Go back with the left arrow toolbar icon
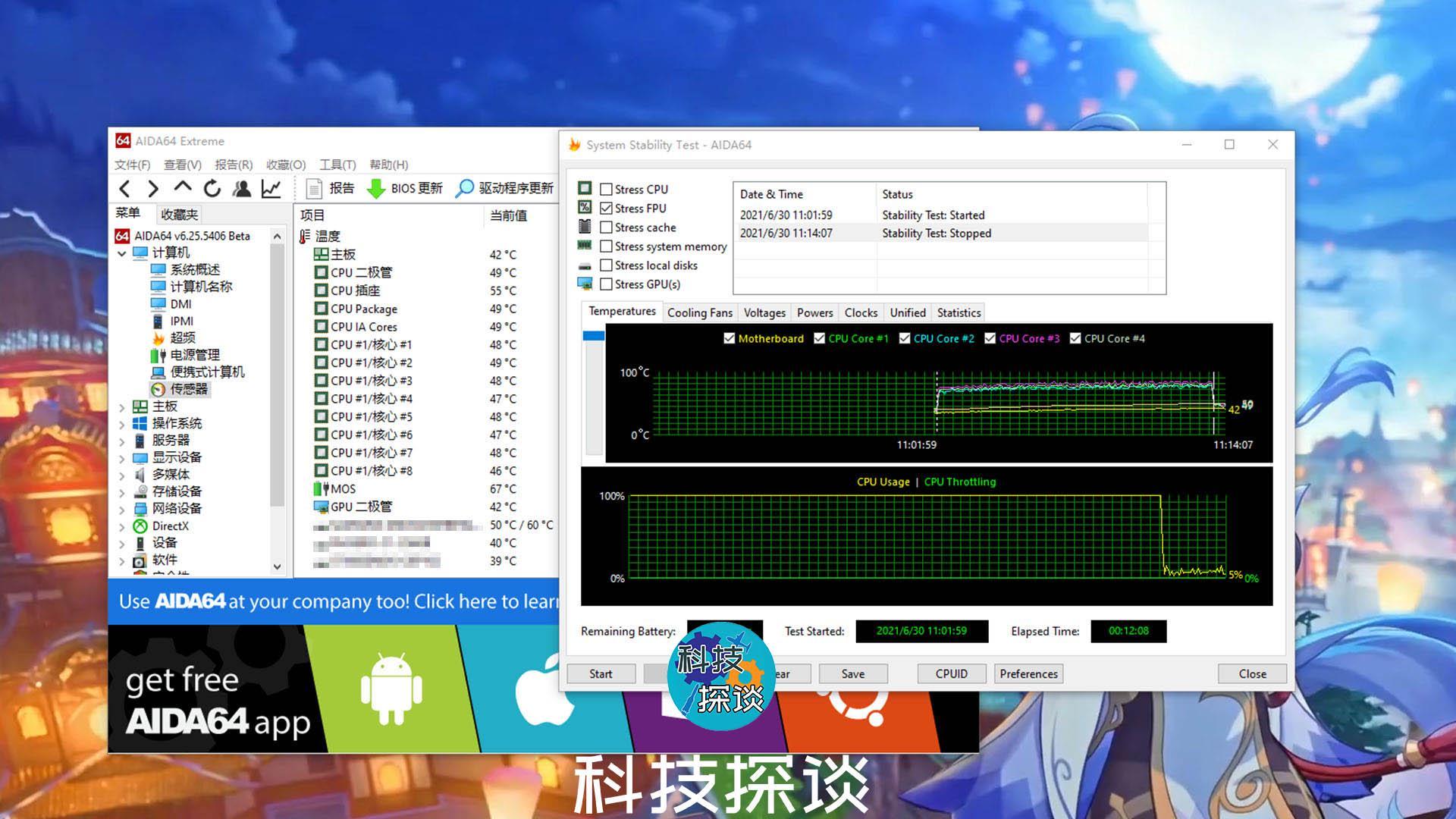Screen dimensions: 1456x819 point(125,189)
